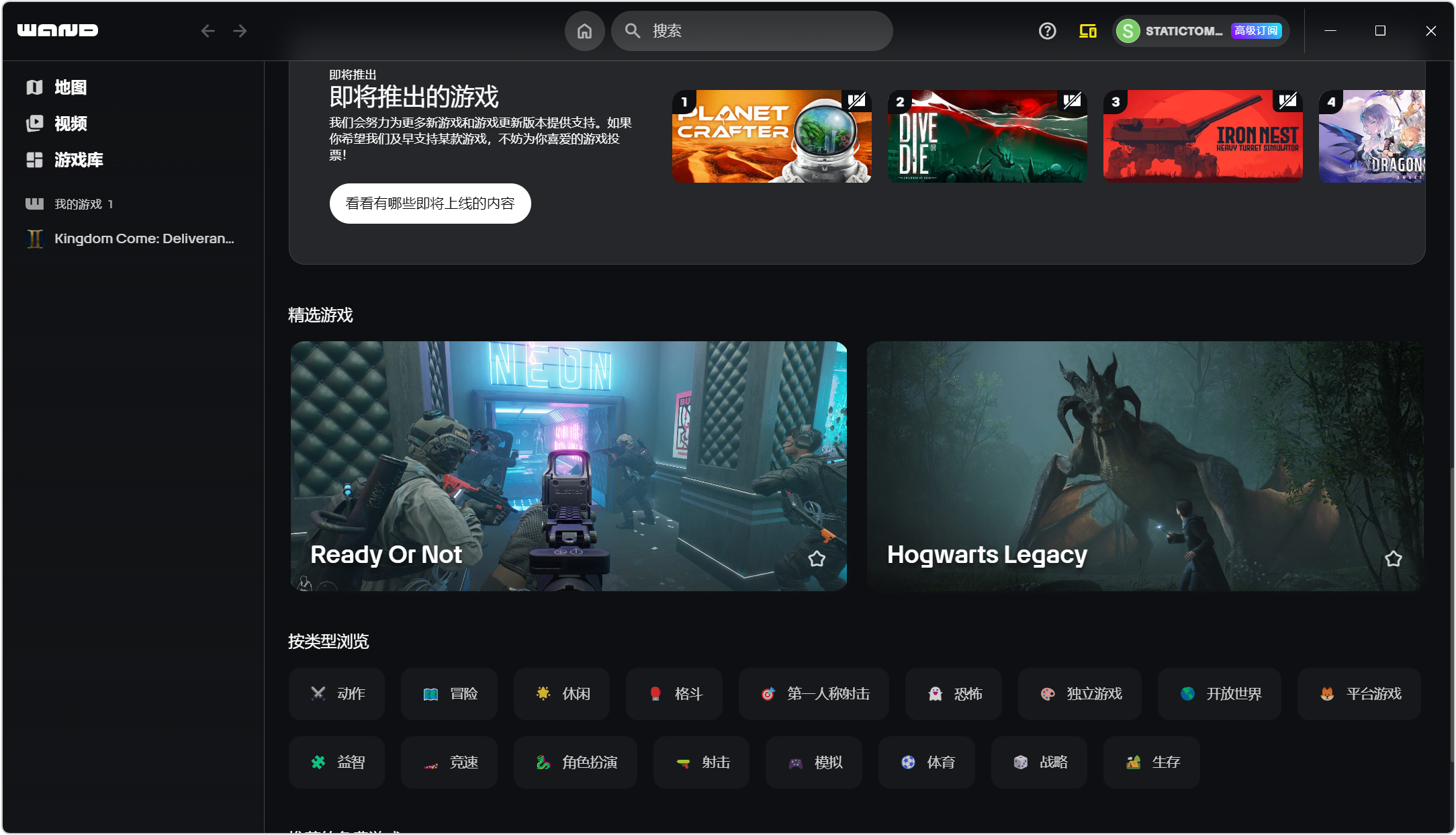Browse the 独立游戏 genre
1456x835 pixels.
click(x=1080, y=694)
